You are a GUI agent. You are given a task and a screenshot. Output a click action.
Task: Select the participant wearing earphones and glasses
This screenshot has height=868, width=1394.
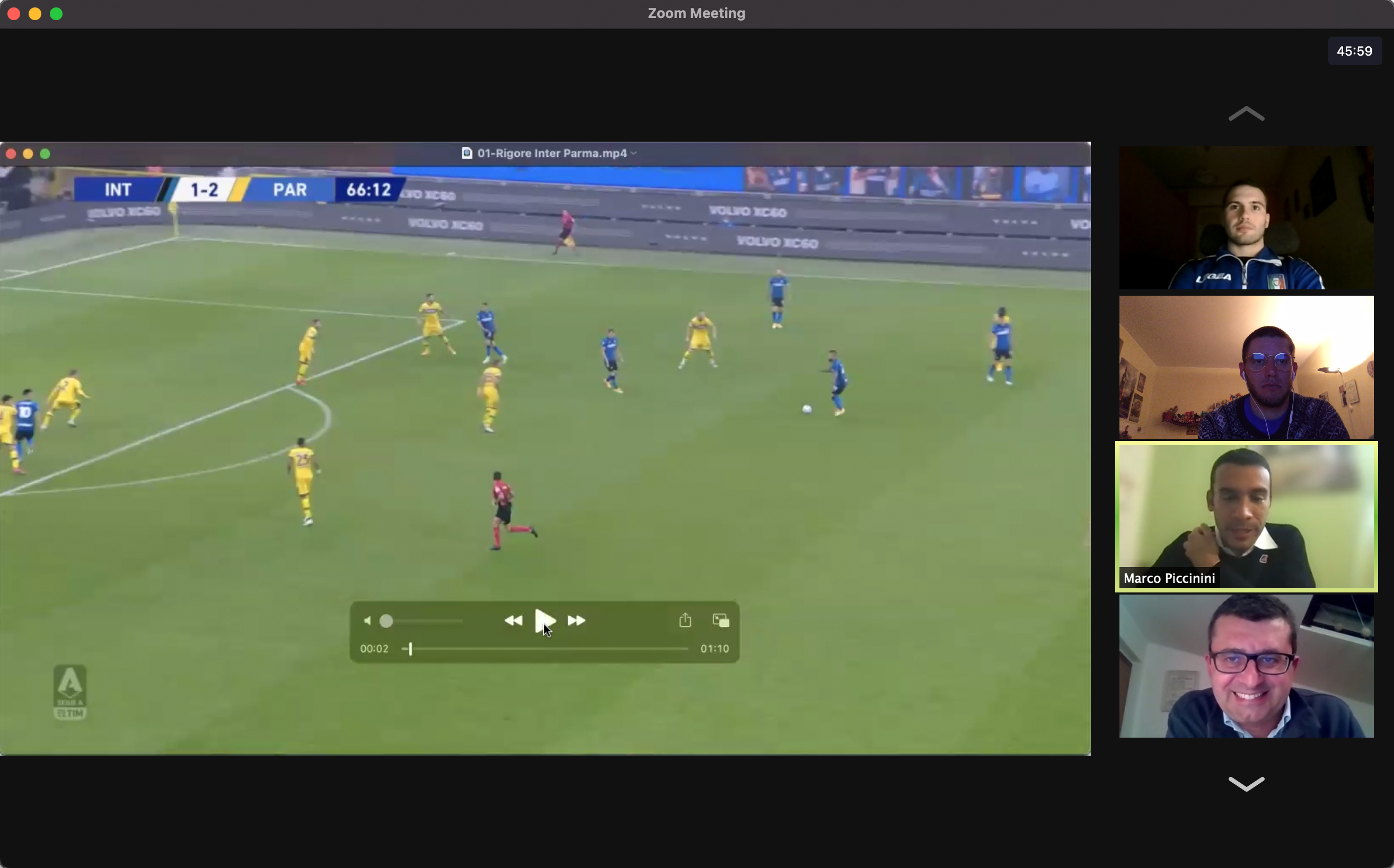tap(1246, 367)
